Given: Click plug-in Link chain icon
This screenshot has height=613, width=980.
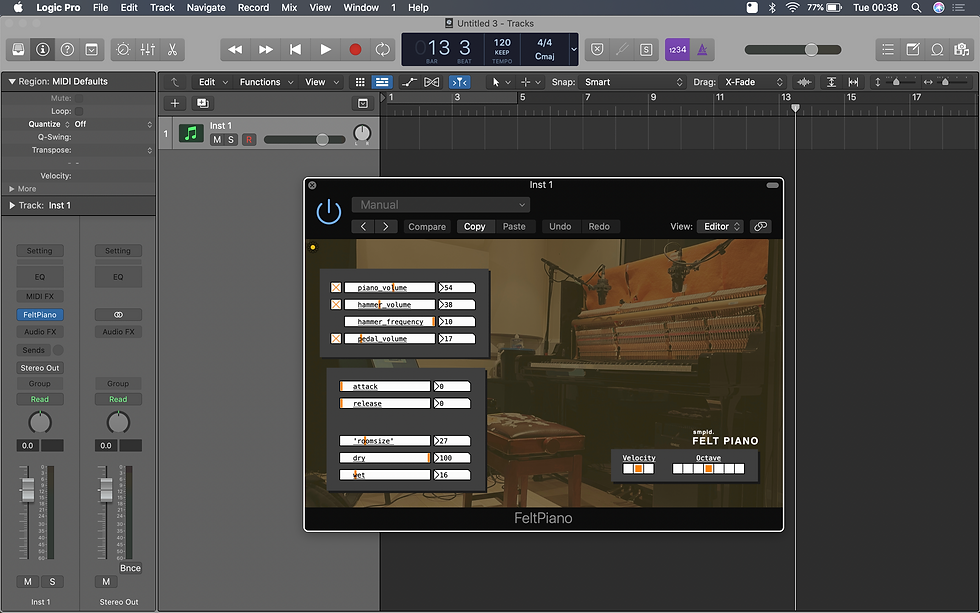Looking at the screenshot, I should pos(760,226).
